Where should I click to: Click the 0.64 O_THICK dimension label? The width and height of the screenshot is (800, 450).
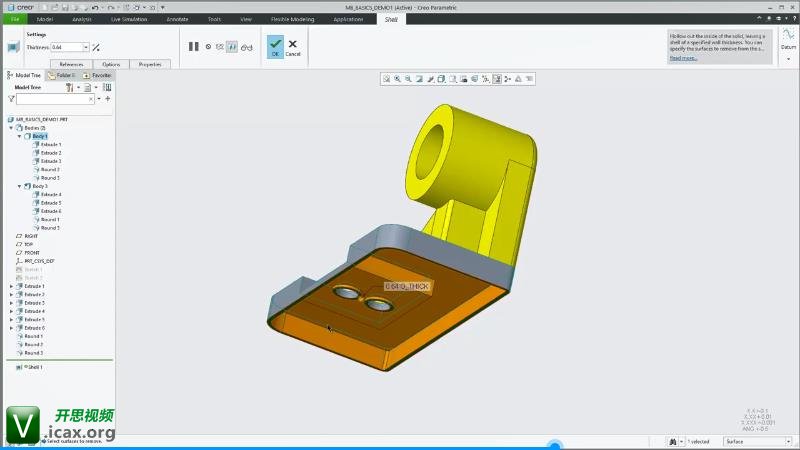pyautogui.click(x=407, y=287)
